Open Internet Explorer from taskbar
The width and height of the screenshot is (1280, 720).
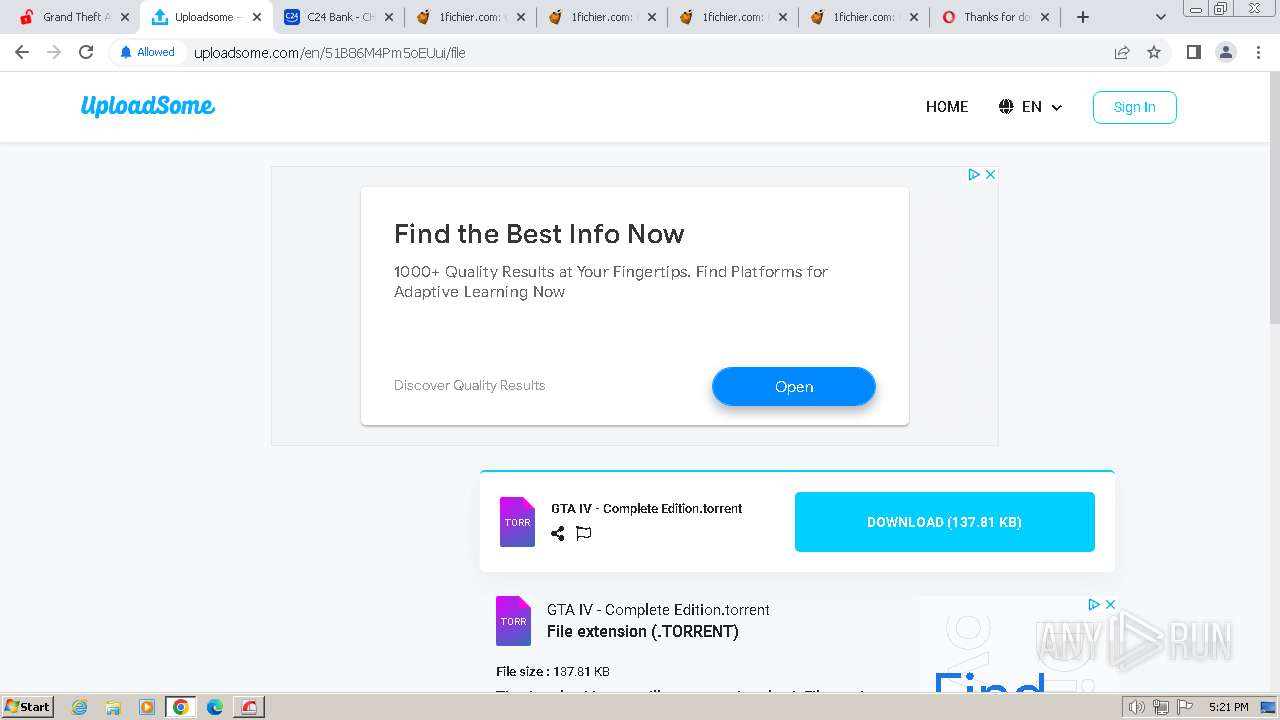(80, 707)
